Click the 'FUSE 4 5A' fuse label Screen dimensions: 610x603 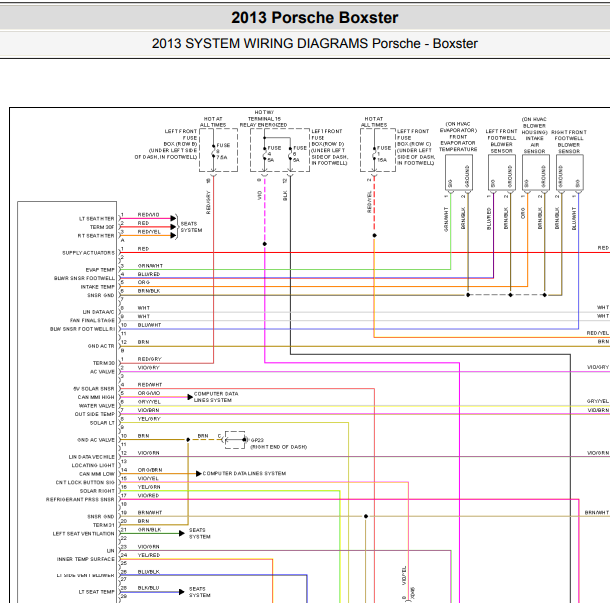(x=274, y=154)
